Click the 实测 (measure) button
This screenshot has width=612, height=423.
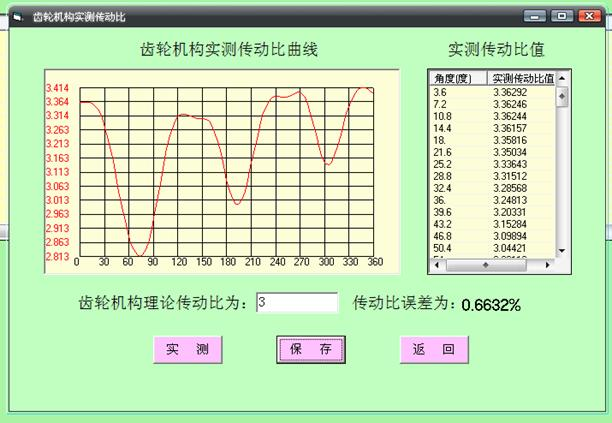[187, 349]
